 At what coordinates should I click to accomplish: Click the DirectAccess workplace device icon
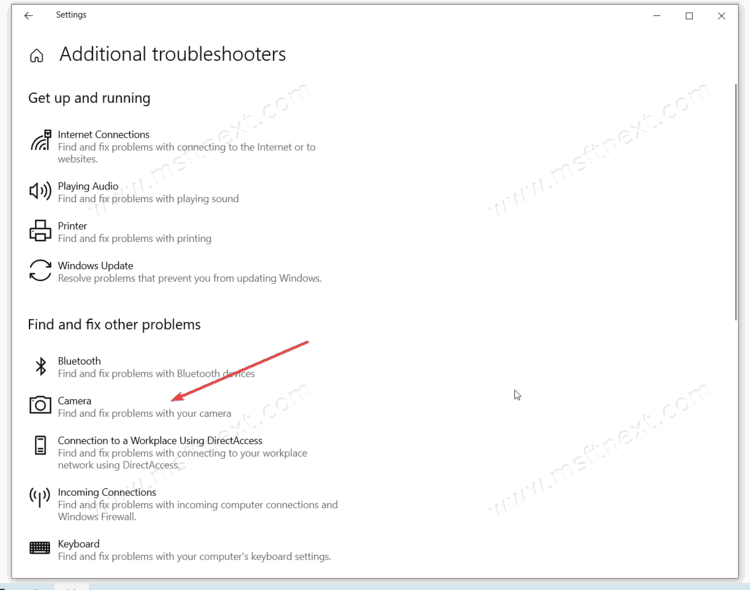pyautogui.click(x=41, y=445)
